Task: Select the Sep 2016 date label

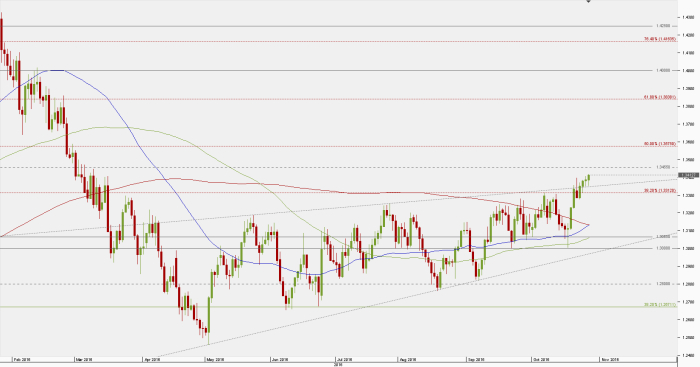Action: (x=476, y=359)
